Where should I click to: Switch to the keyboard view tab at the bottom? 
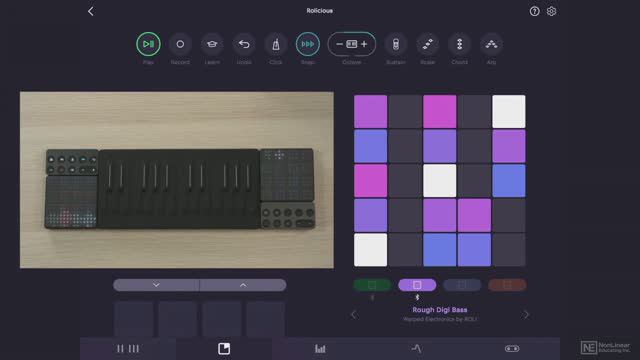[x=128, y=349]
